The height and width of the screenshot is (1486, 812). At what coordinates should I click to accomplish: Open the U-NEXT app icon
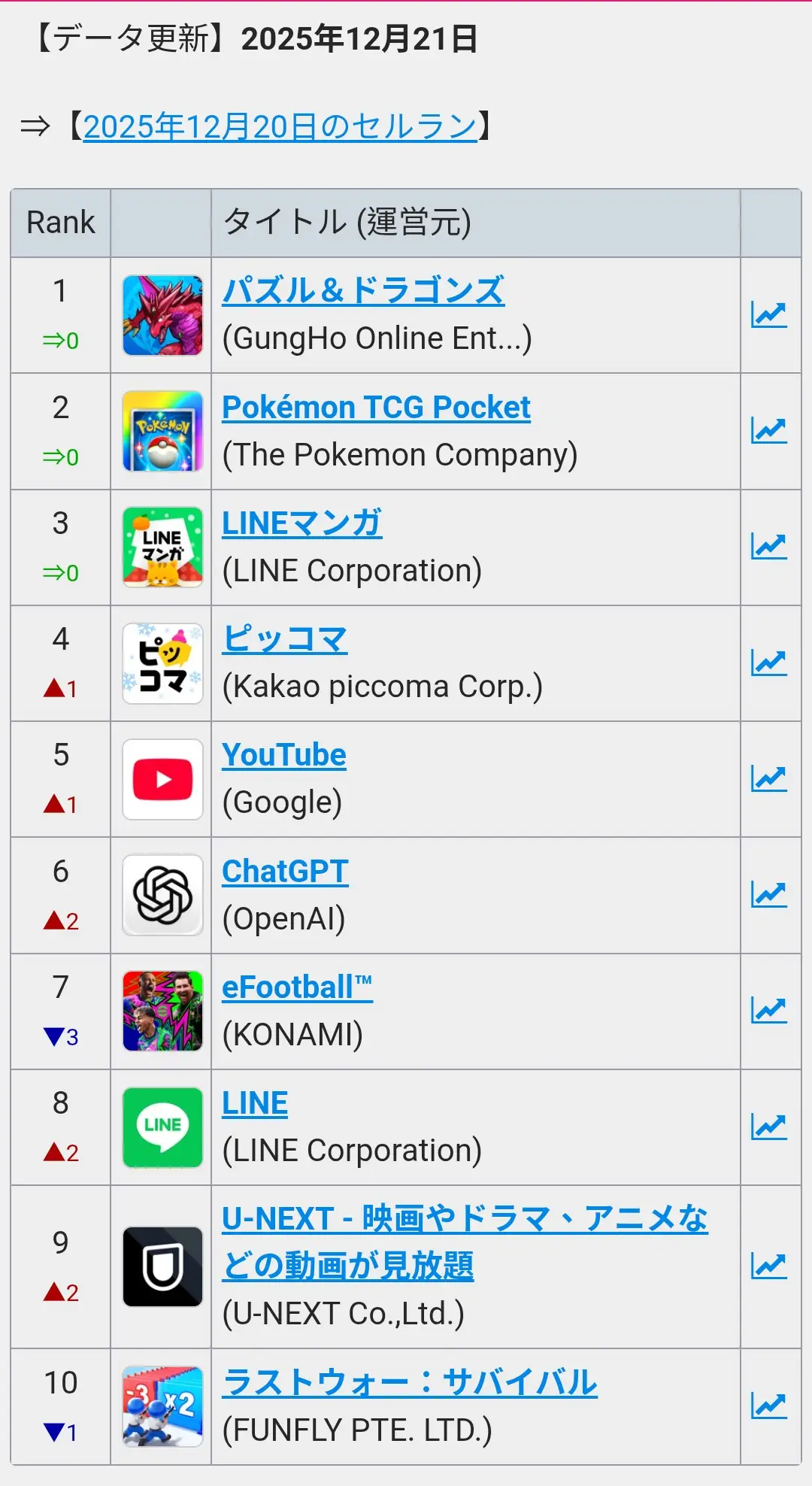point(162,1266)
